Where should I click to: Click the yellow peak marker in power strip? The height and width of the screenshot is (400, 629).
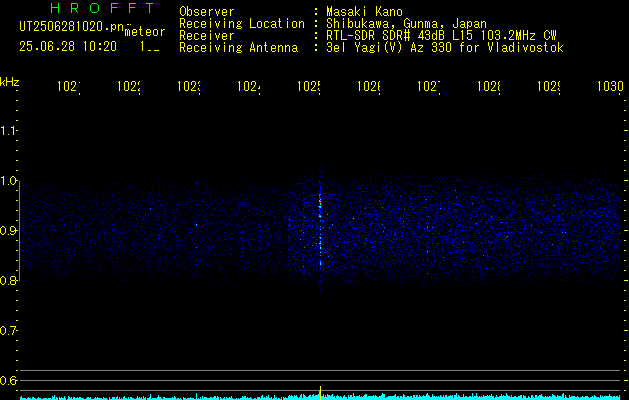tap(320, 393)
